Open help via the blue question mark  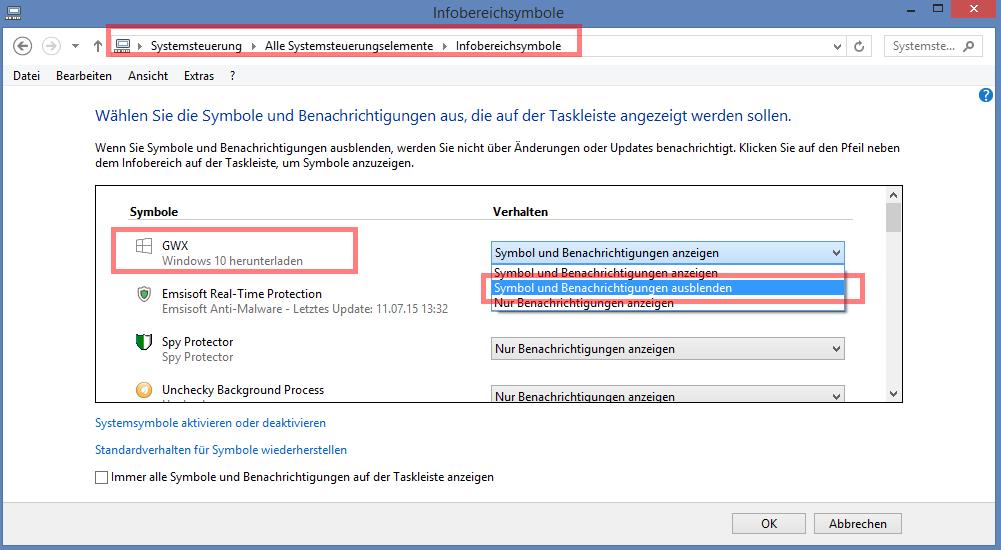tap(986, 95)
